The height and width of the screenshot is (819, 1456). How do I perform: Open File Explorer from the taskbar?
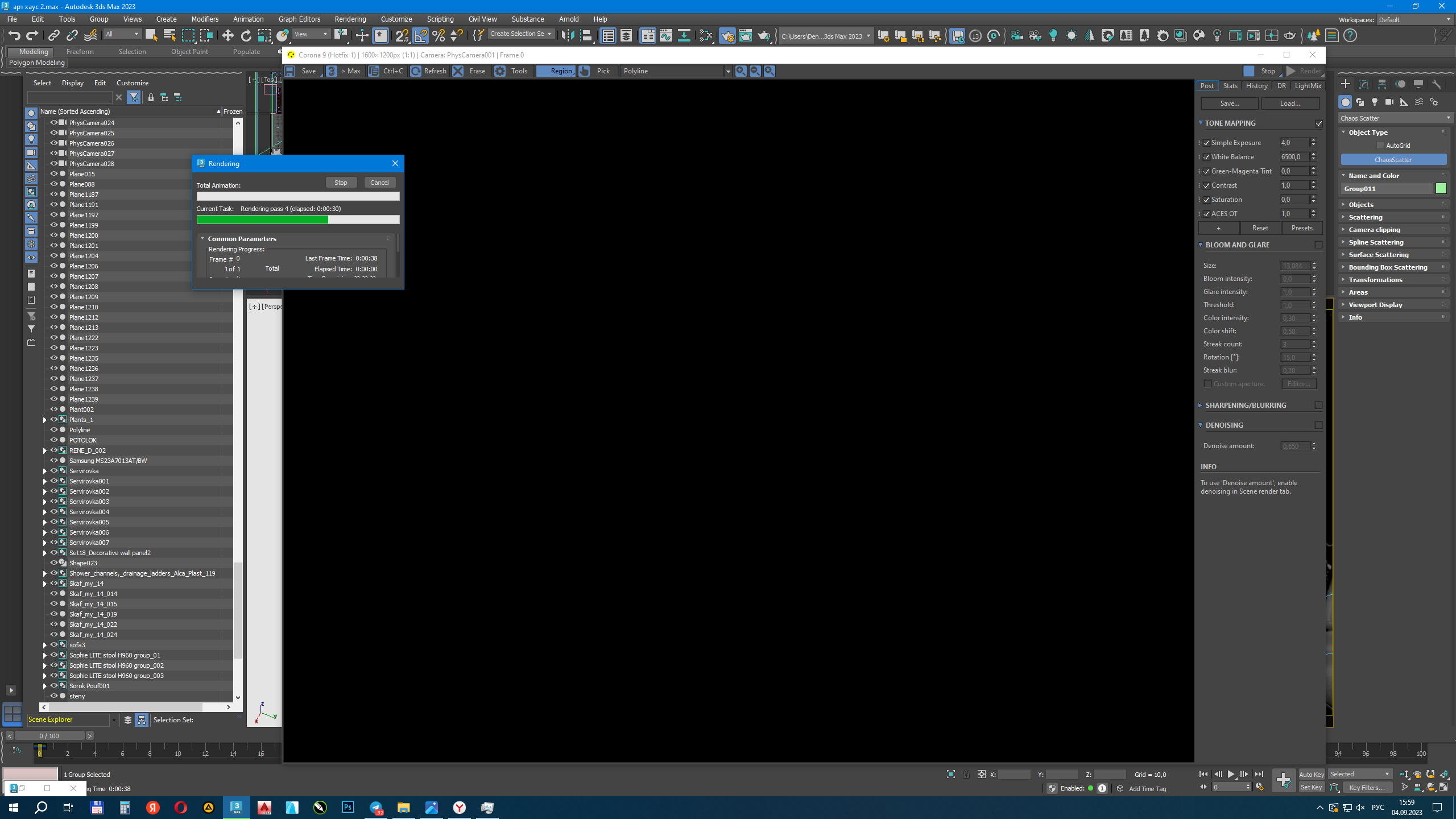404,807
